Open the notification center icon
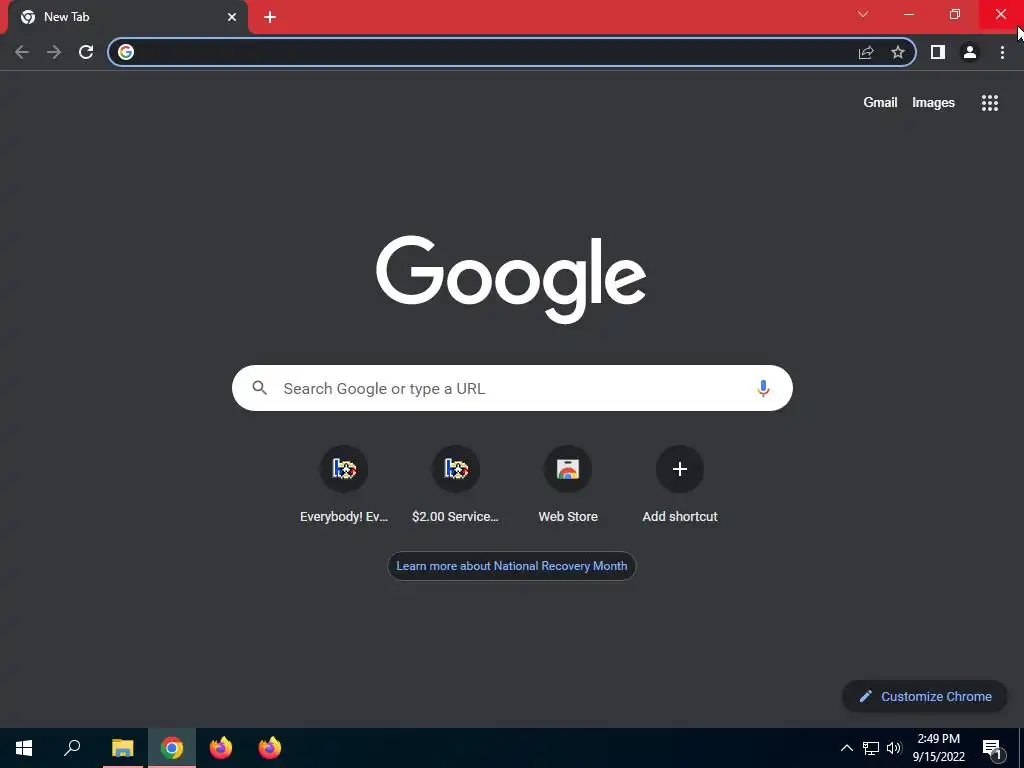Screen dimensions: 1024x768 point(992,749)
